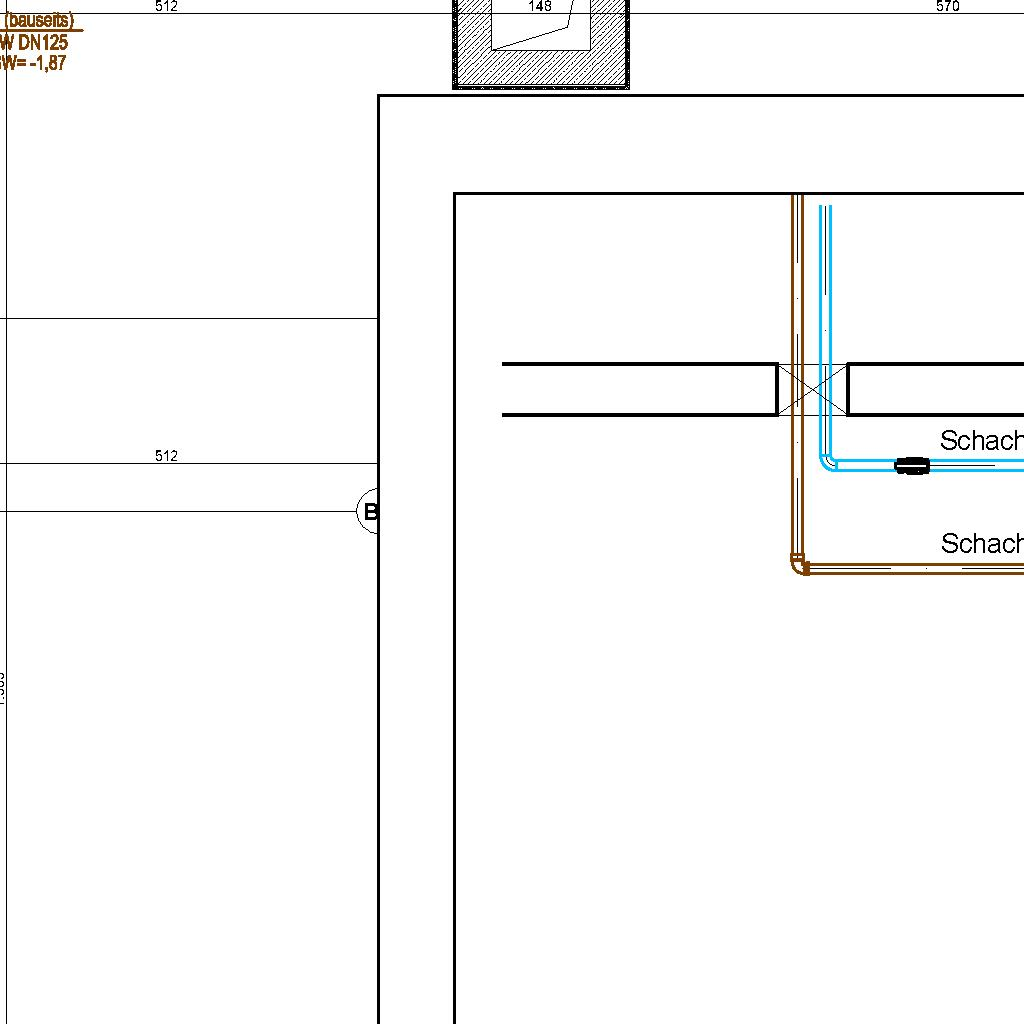Select the wall segment right of opening
The height and width of the screenshot is (1024, 1024).
coord(935,389)
